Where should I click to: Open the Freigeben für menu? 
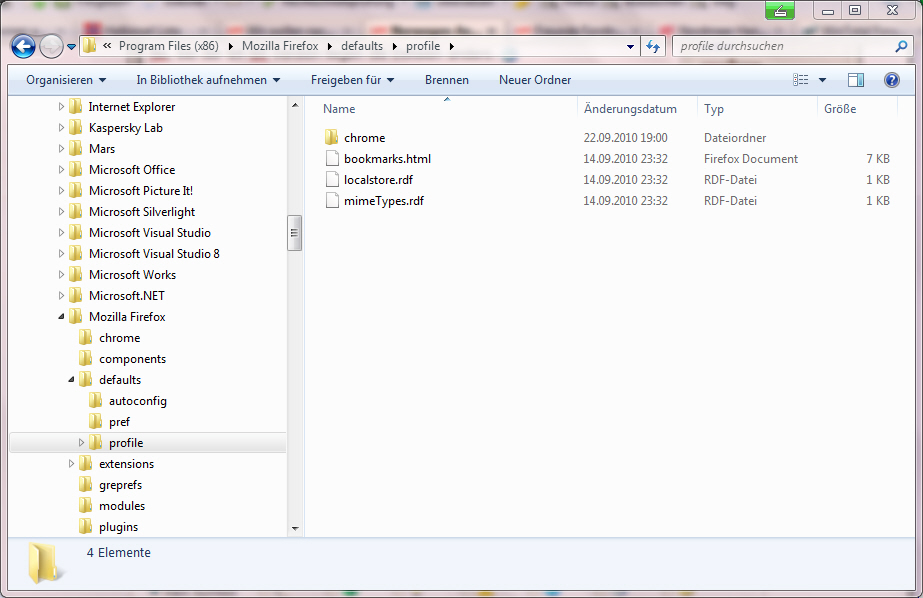[352, 80]
